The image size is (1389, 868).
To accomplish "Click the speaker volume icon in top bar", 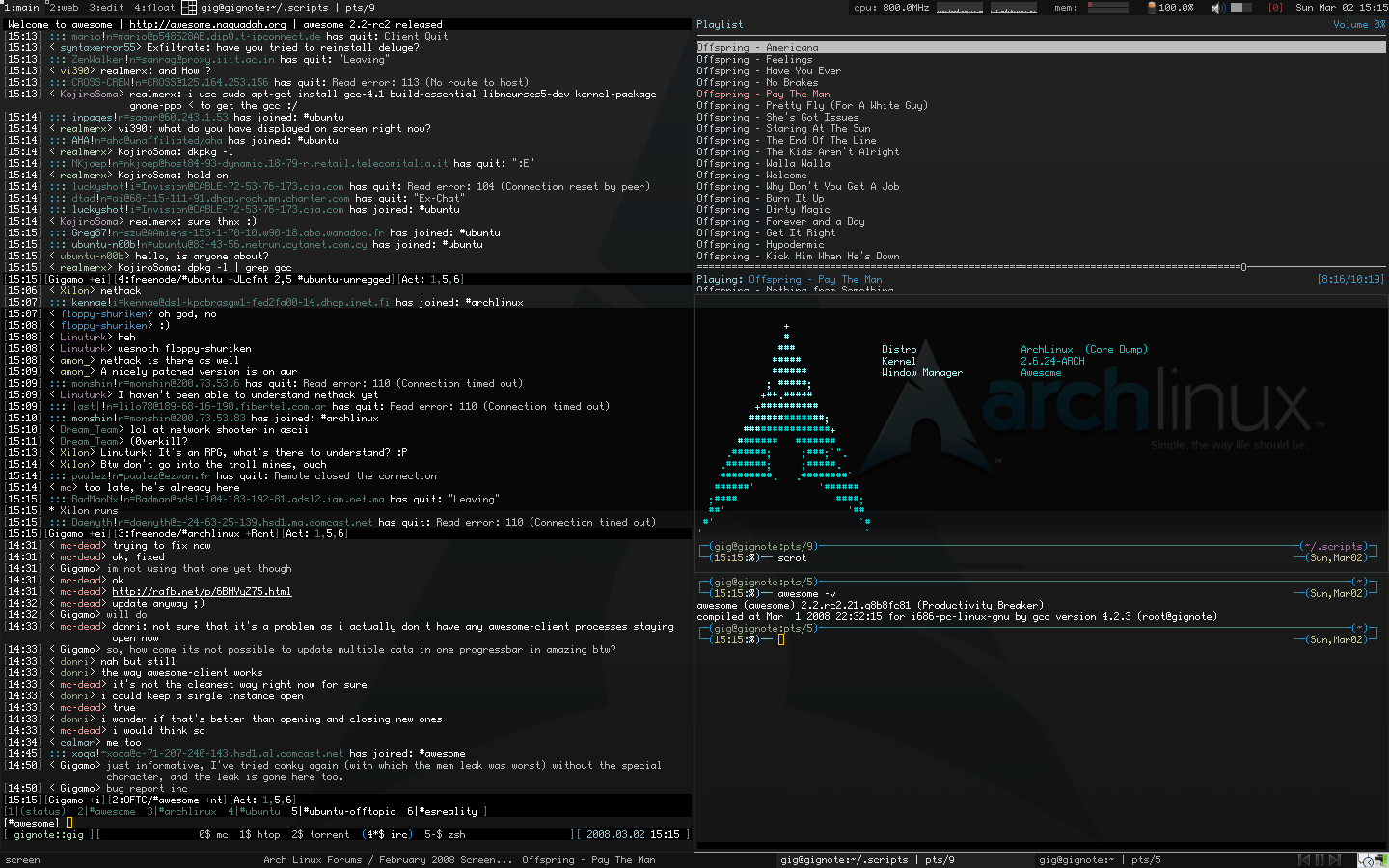I will [x=1217, y=7].
